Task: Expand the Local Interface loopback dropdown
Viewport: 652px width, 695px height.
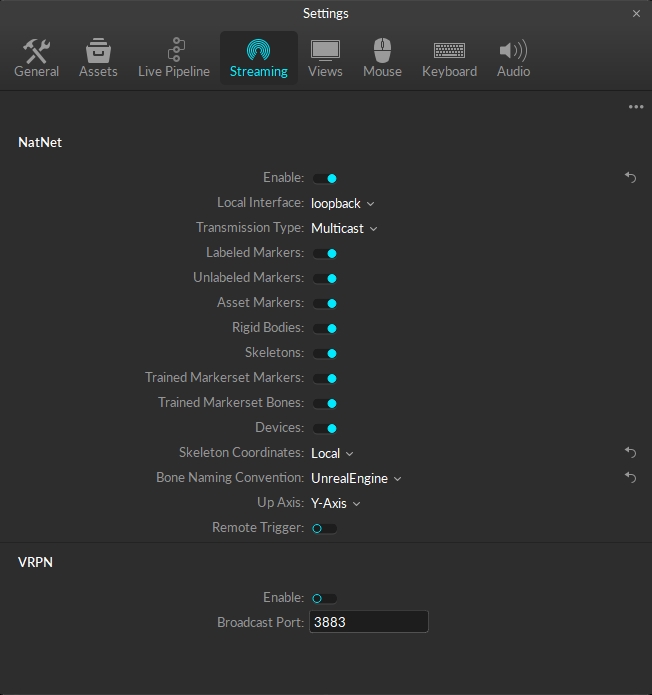Action: point(342,203)
